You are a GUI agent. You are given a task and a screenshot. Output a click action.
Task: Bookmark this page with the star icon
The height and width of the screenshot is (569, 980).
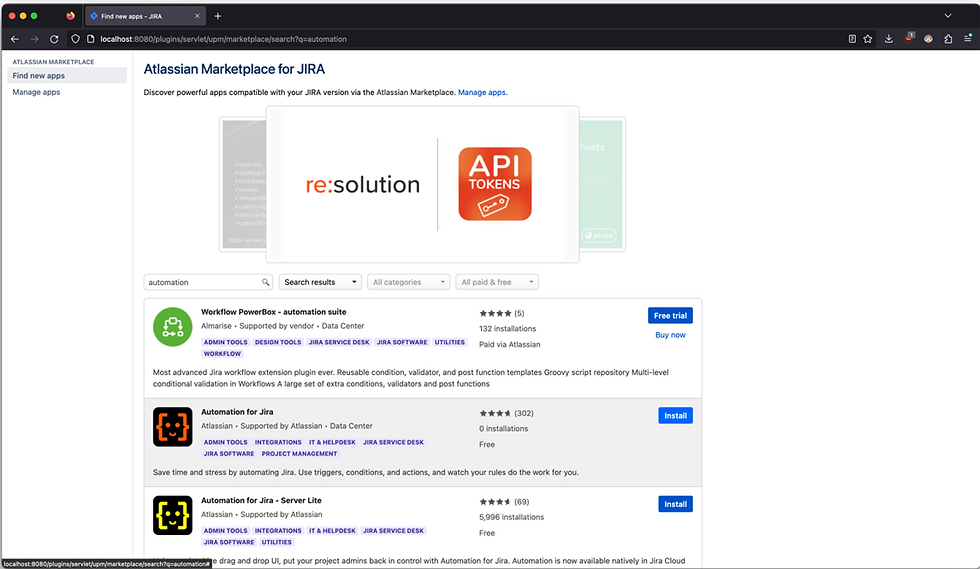tap(868, 39)
